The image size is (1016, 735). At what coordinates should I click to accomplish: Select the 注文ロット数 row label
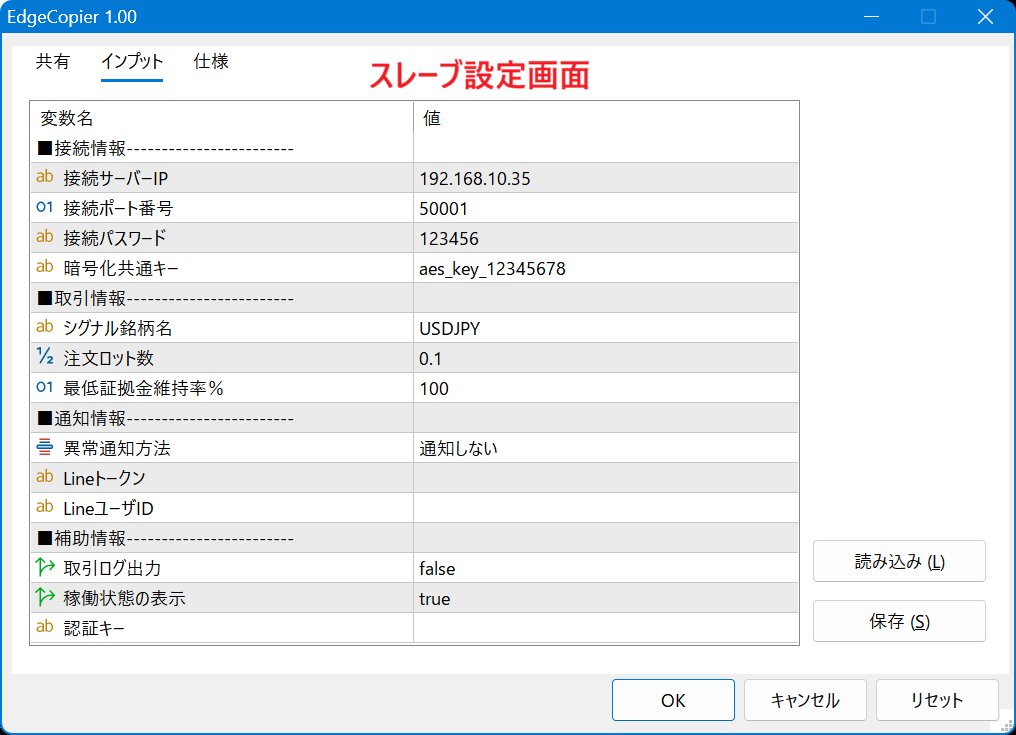[108, 358]
